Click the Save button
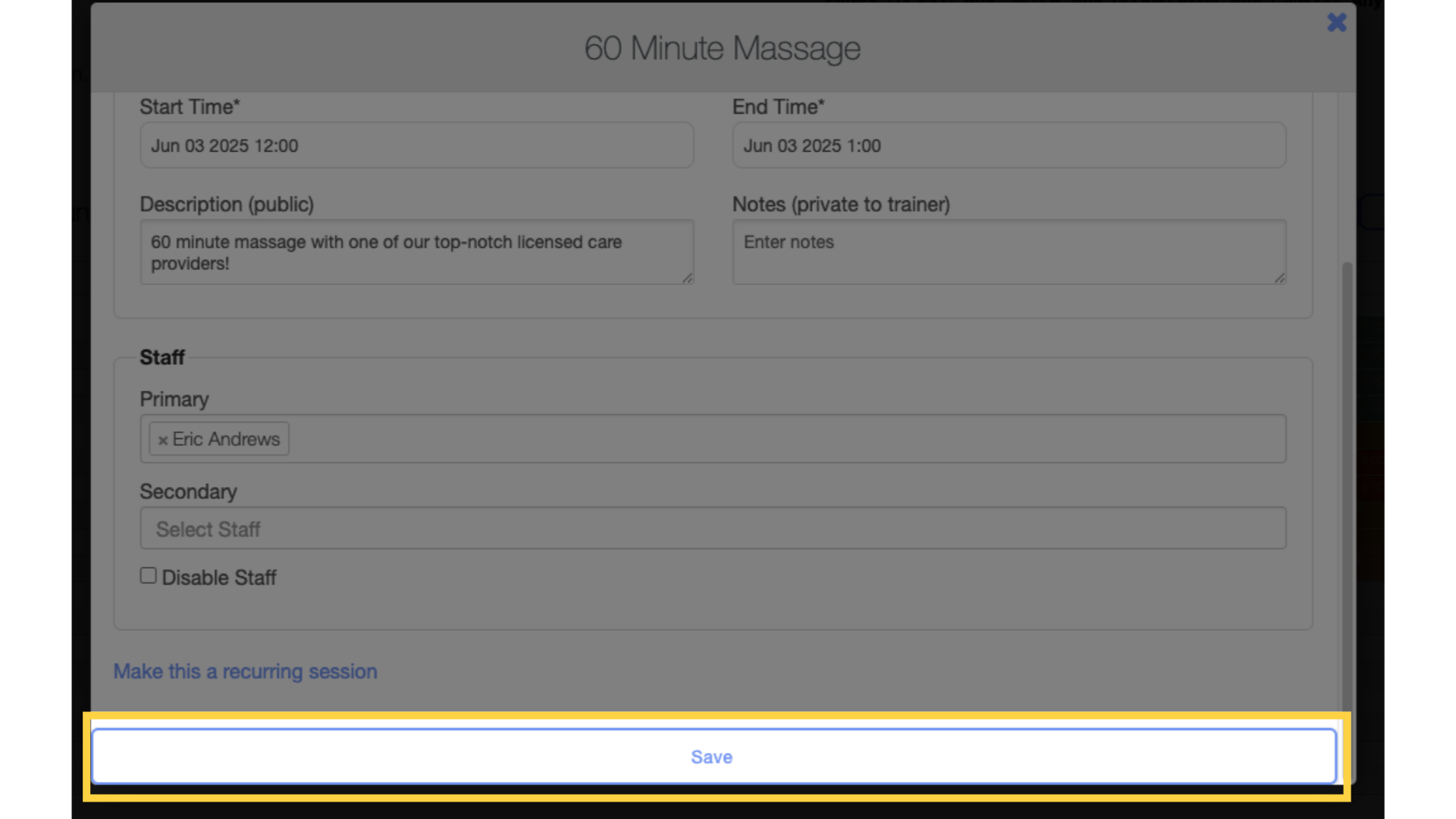The image size is (1456, 819). click(x=714, y=757)
